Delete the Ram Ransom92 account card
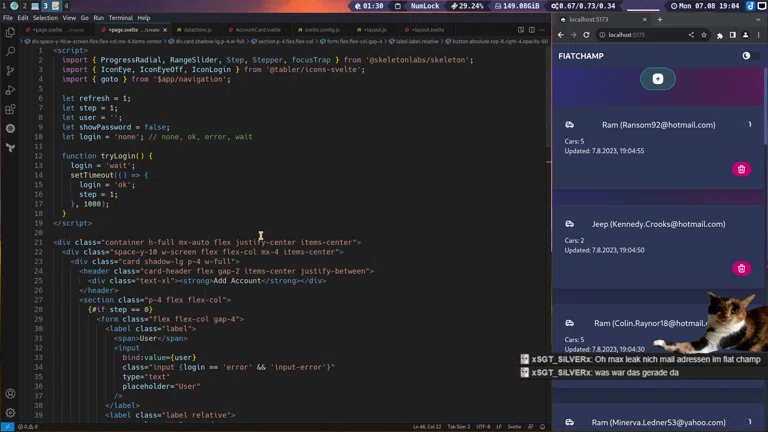 coord(741,169)
